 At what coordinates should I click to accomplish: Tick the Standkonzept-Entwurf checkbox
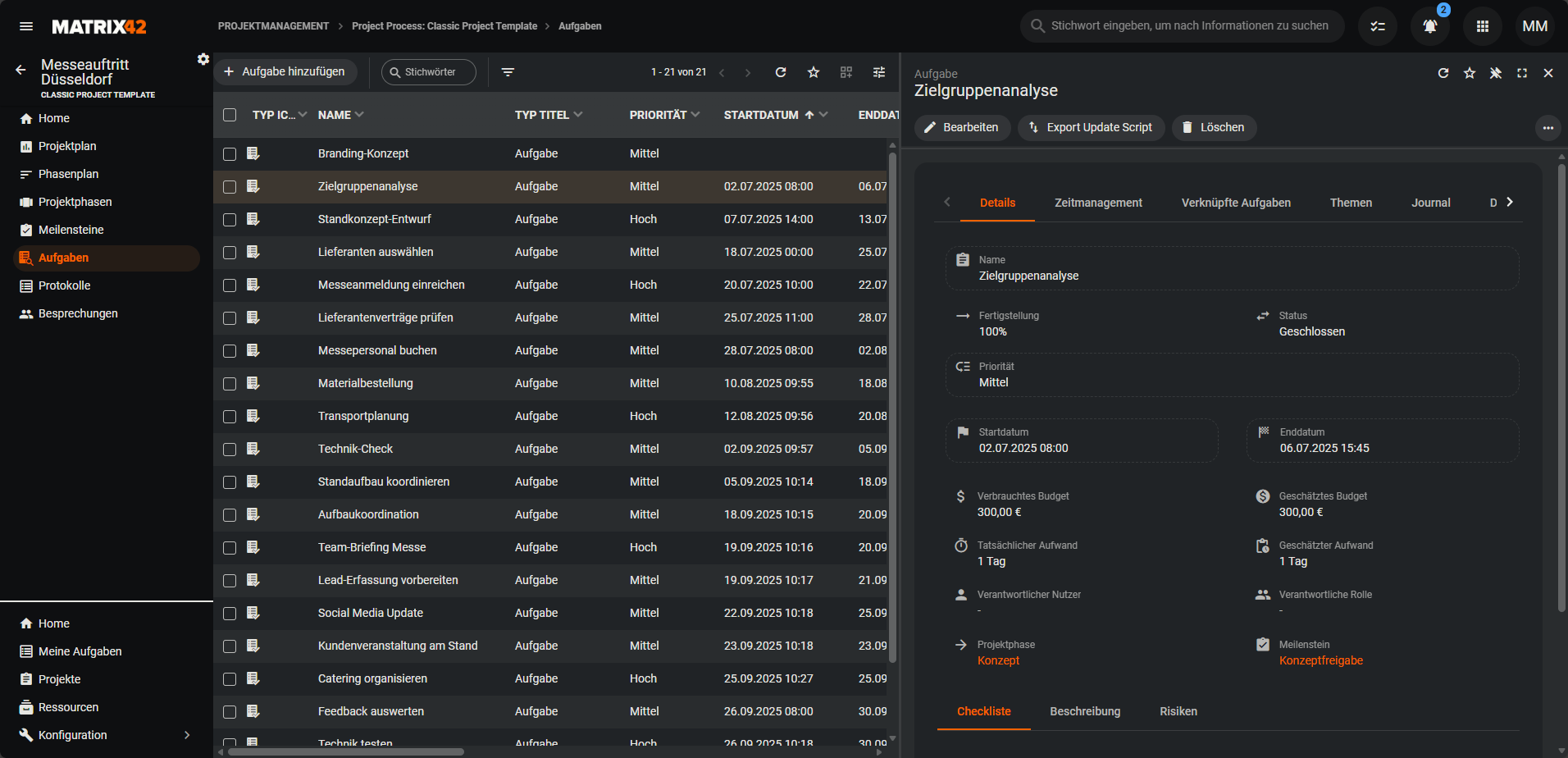pos(230,220)
